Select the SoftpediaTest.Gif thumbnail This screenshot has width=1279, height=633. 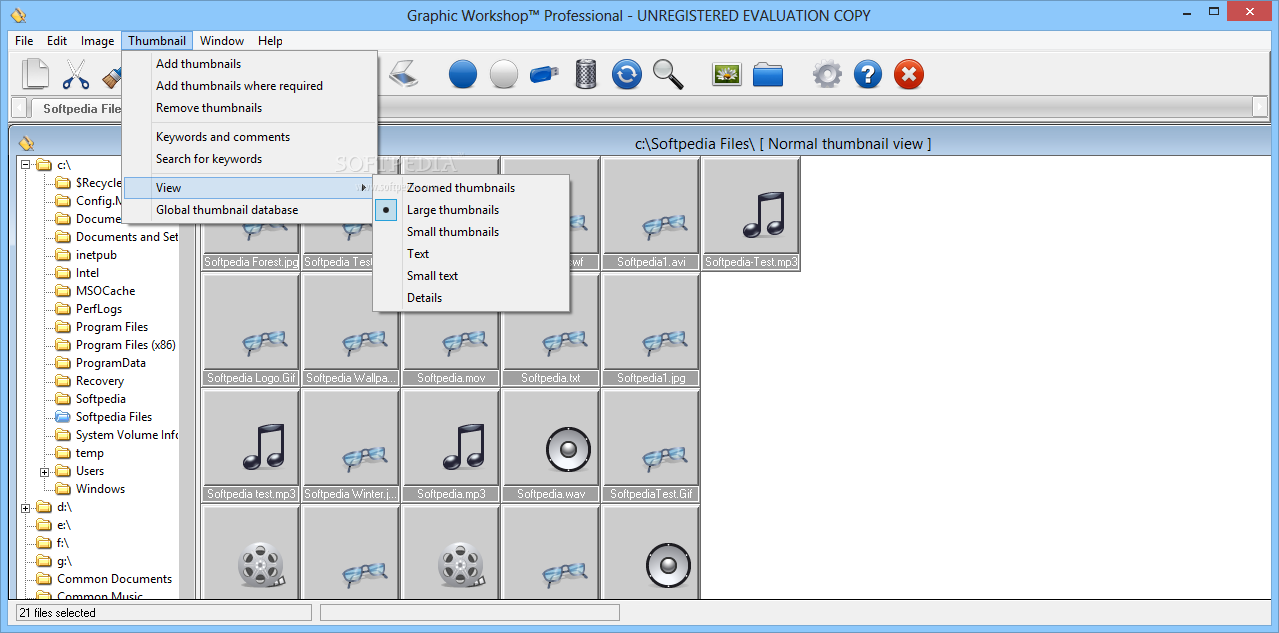(651, 445)
